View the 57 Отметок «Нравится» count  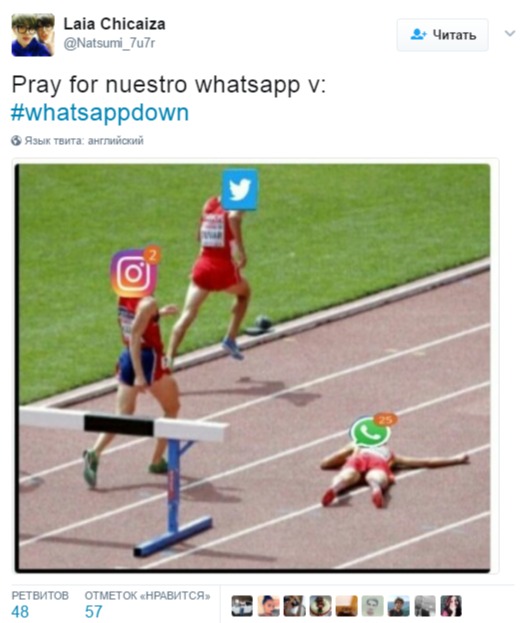(147, 604)
